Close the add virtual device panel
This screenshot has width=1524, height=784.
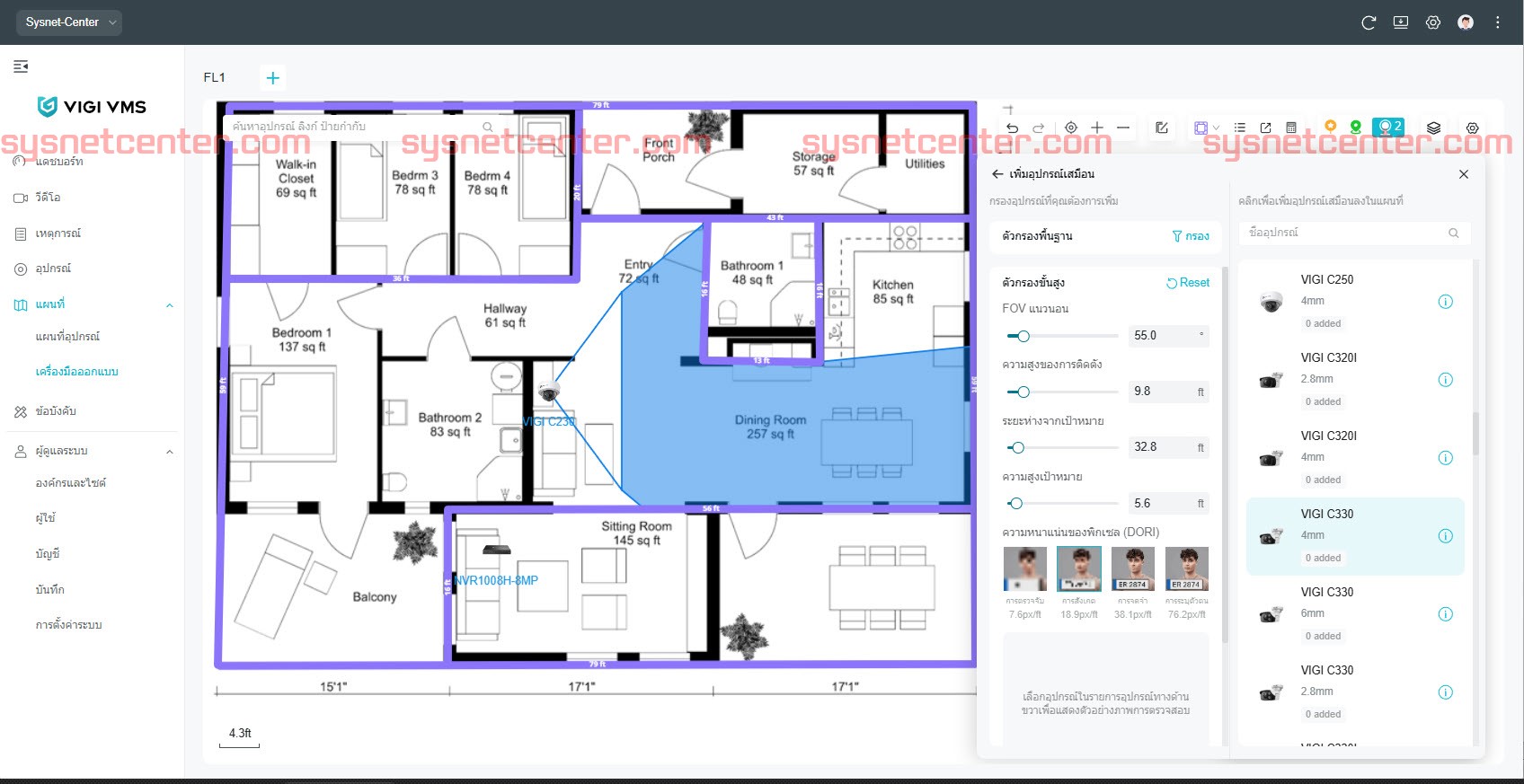(1464, 174)
